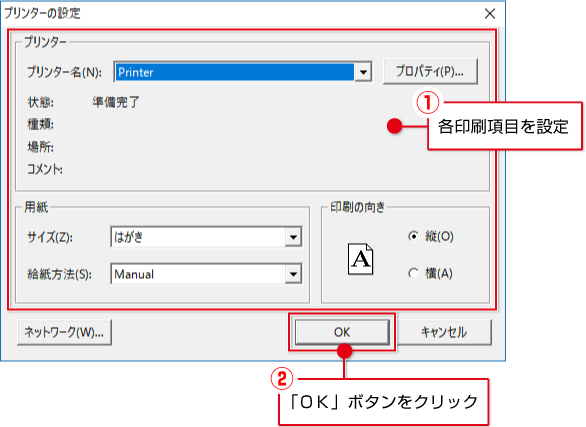Click the 各印刷項目を設定 callout box
The width and height of the screenshot is (586, 427).
(505, 126)
